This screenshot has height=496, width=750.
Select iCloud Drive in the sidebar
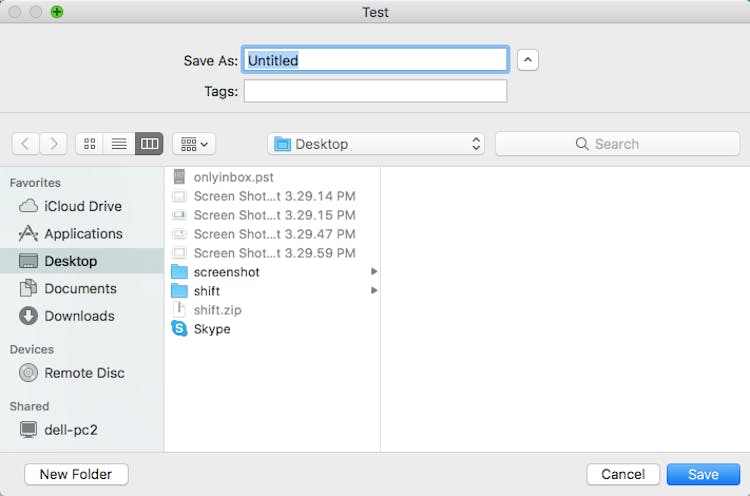coord(82,206)
